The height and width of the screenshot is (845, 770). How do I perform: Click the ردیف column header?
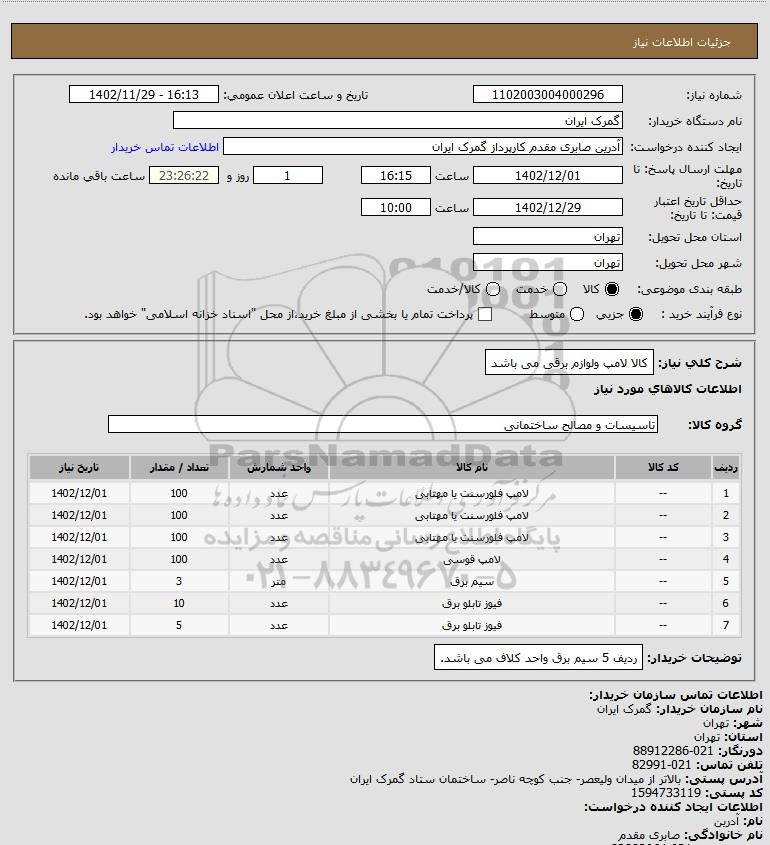[726, 468]
